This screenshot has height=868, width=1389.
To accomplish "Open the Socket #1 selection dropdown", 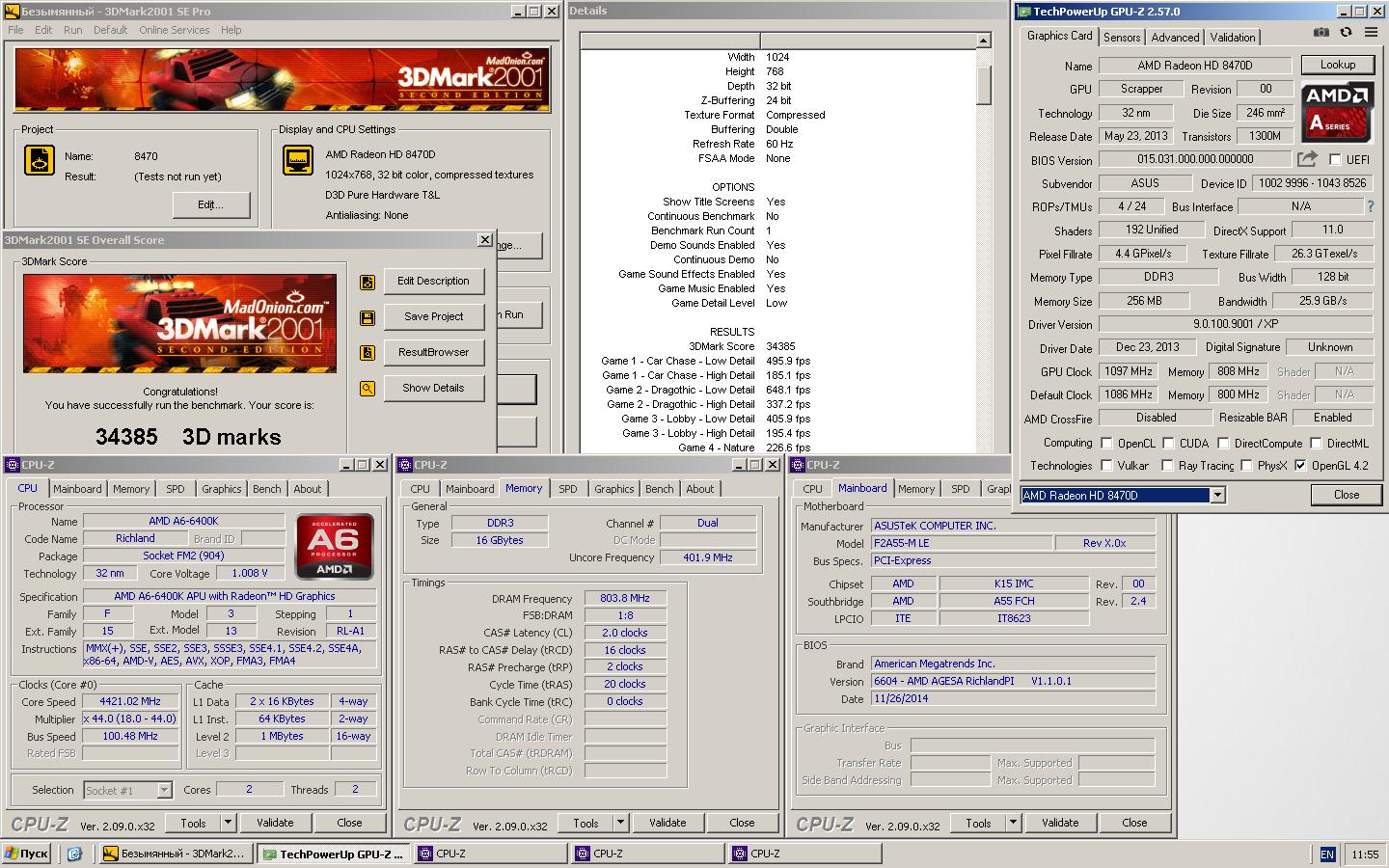I will [x=164, y=790].
